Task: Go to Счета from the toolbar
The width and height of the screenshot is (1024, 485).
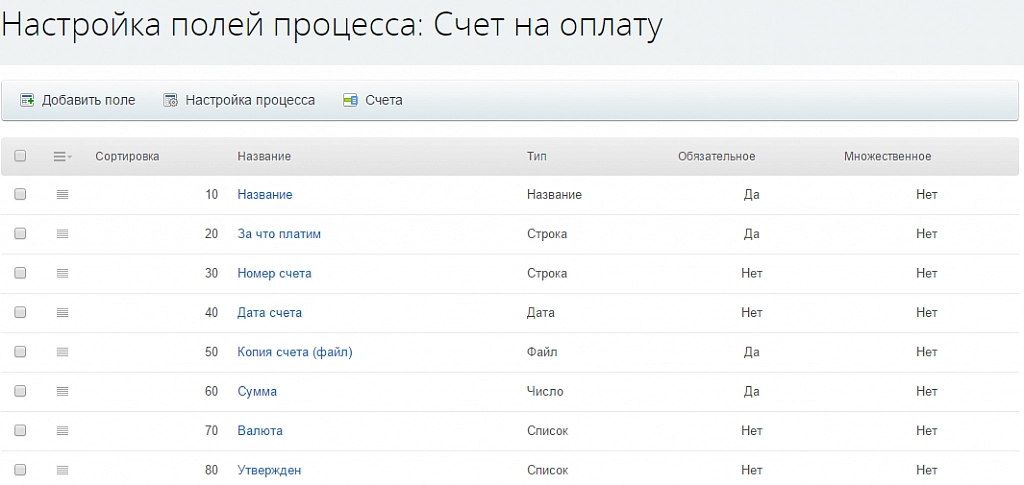Action: [x=373, y=101]
